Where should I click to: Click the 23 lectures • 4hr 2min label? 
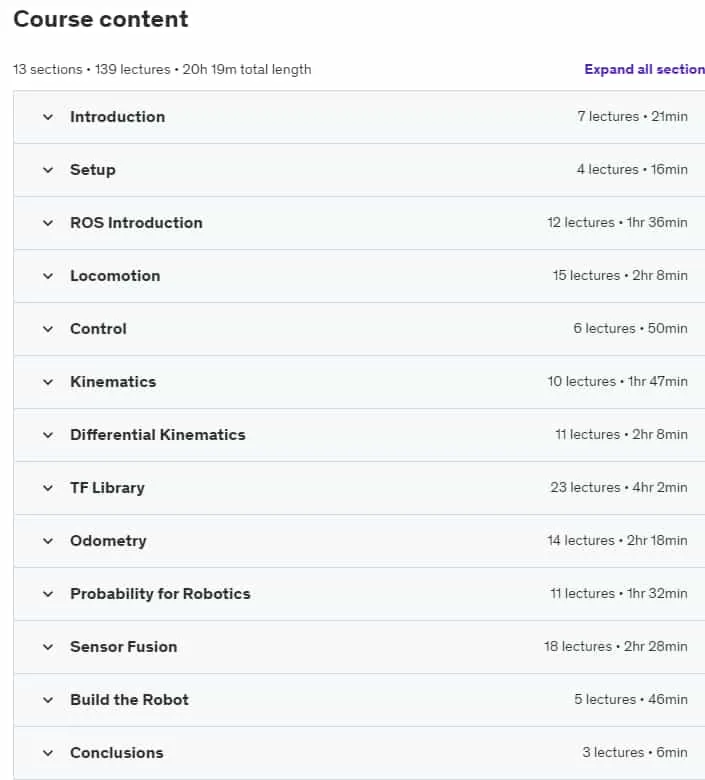click(619, 488)
